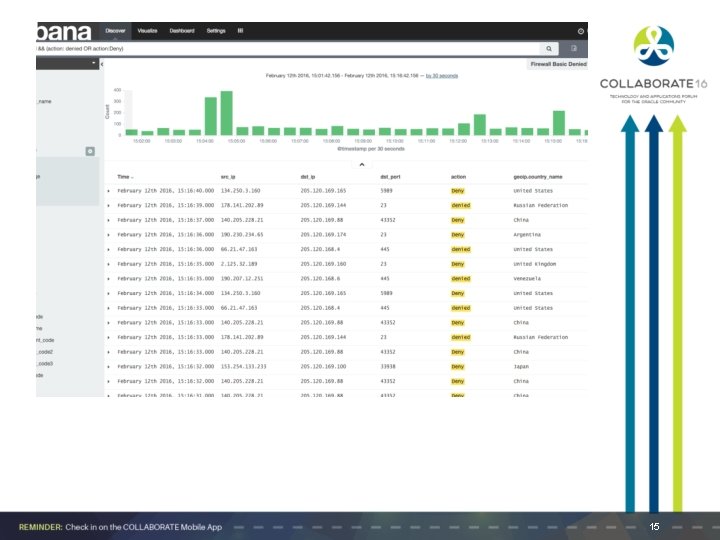Click the search magnifier button
The image size is (720, 540).
coord(549,48)
